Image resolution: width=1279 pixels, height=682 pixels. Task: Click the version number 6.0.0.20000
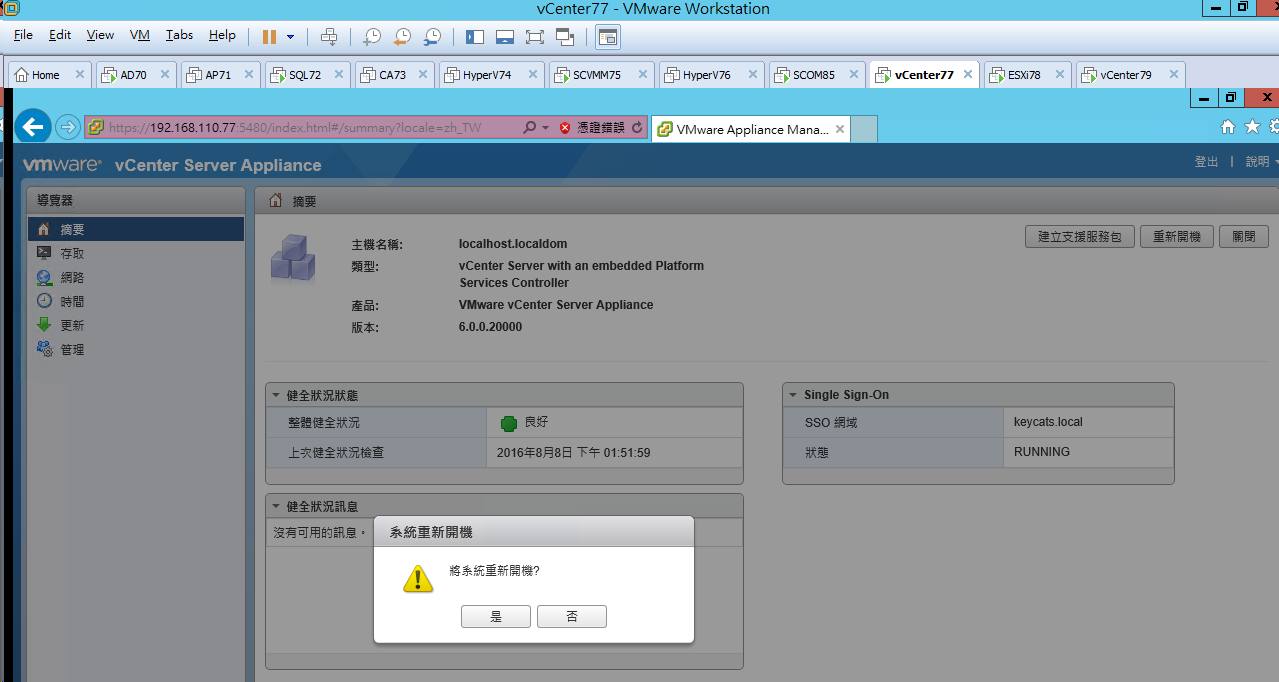tap(490, 327)
